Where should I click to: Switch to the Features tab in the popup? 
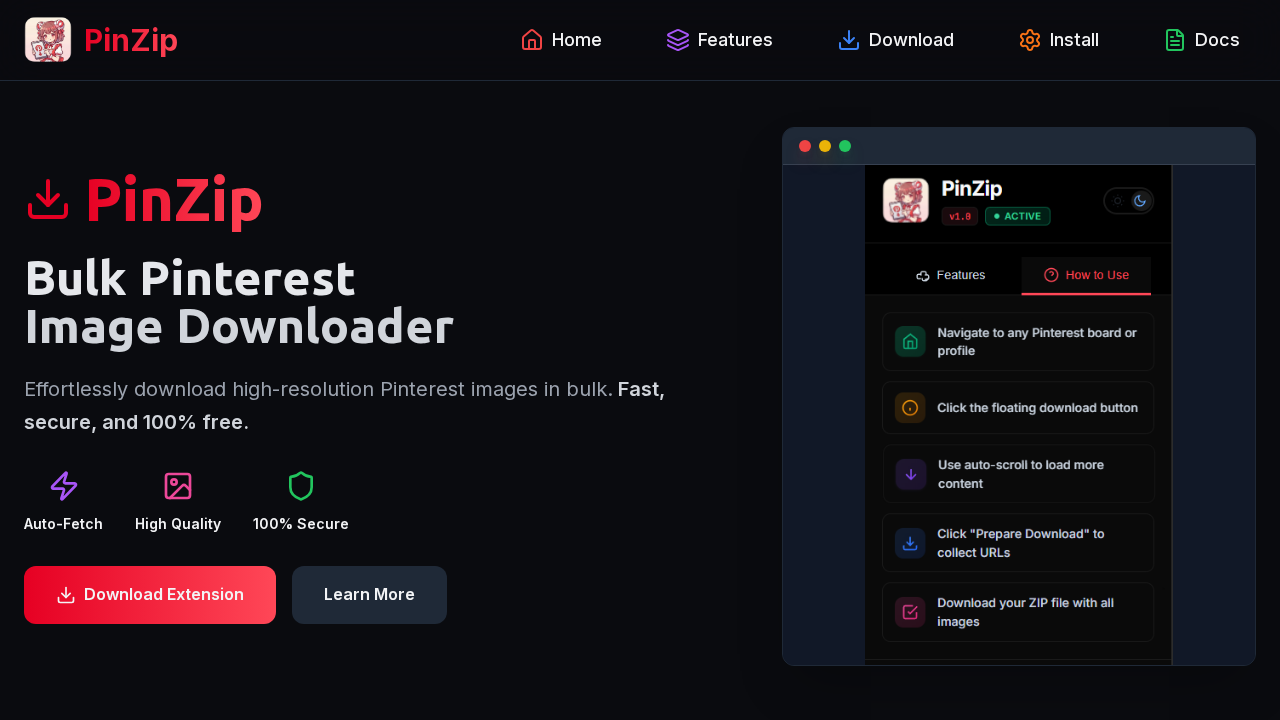click(951, 275)
